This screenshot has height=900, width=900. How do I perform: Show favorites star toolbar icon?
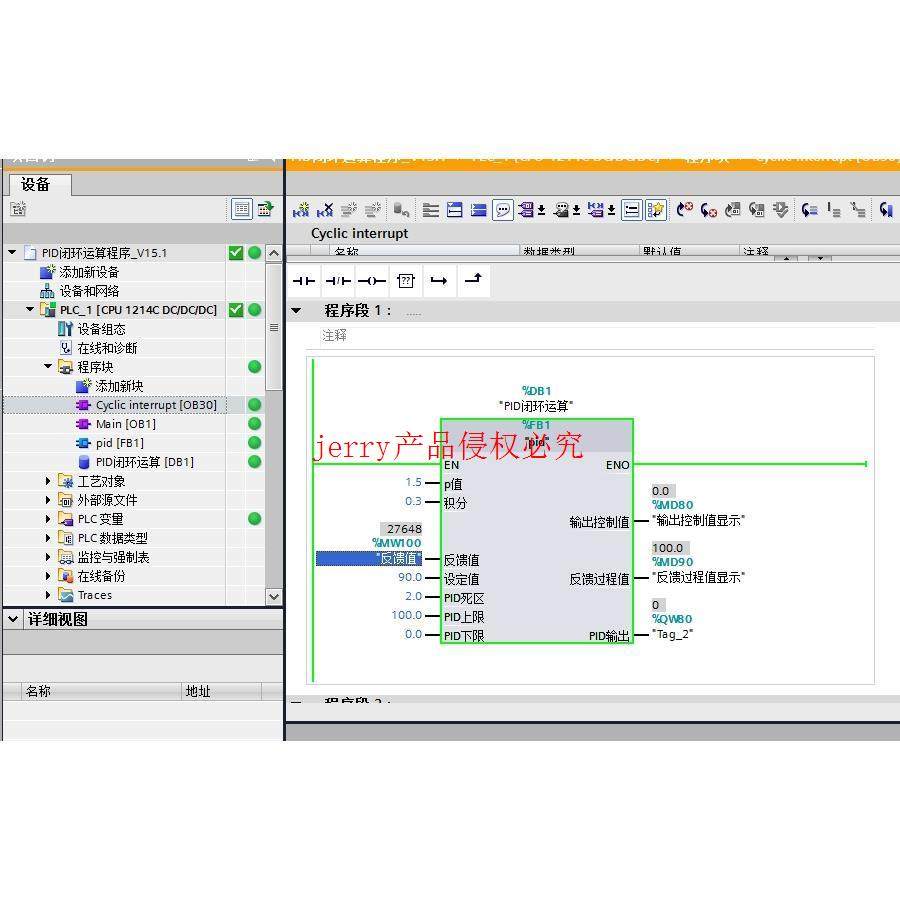655,210
